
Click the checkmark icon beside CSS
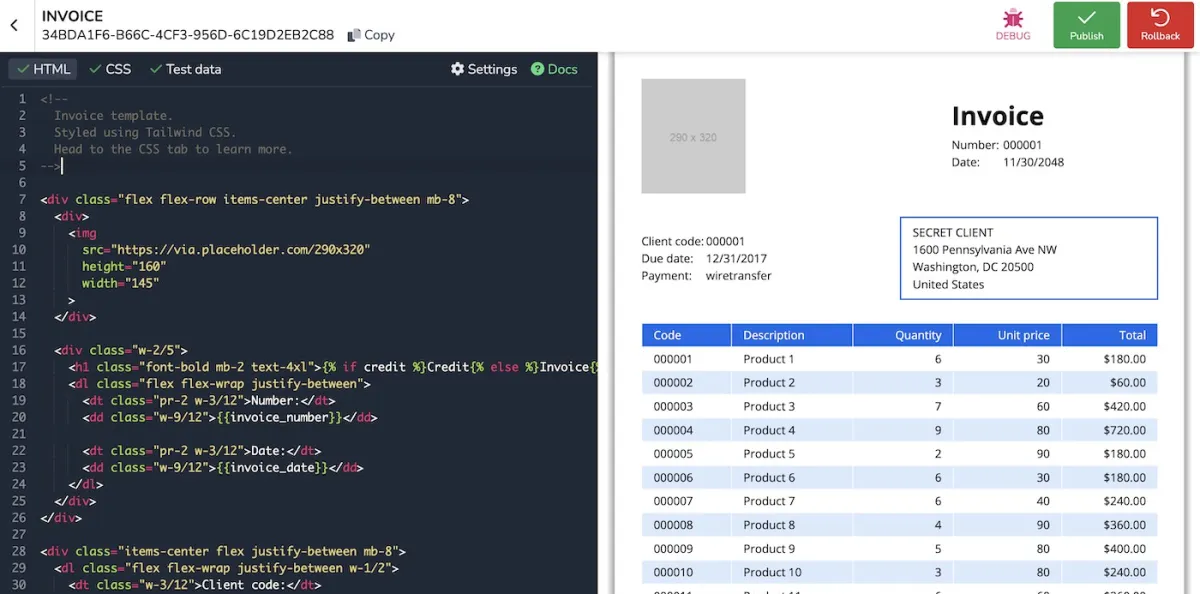point(95,69)
